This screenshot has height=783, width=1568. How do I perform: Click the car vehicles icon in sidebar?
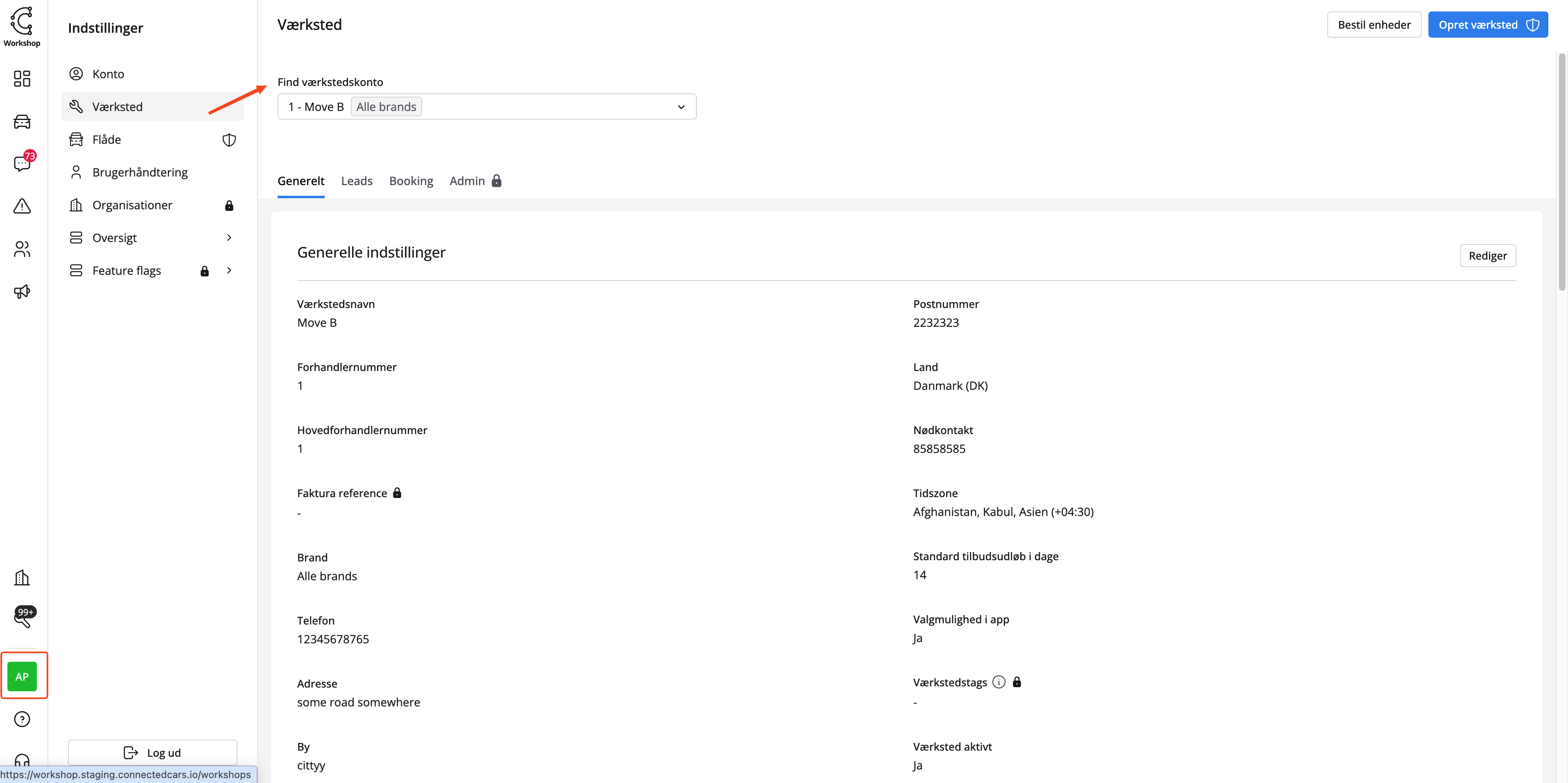click(x=22, y=122)
